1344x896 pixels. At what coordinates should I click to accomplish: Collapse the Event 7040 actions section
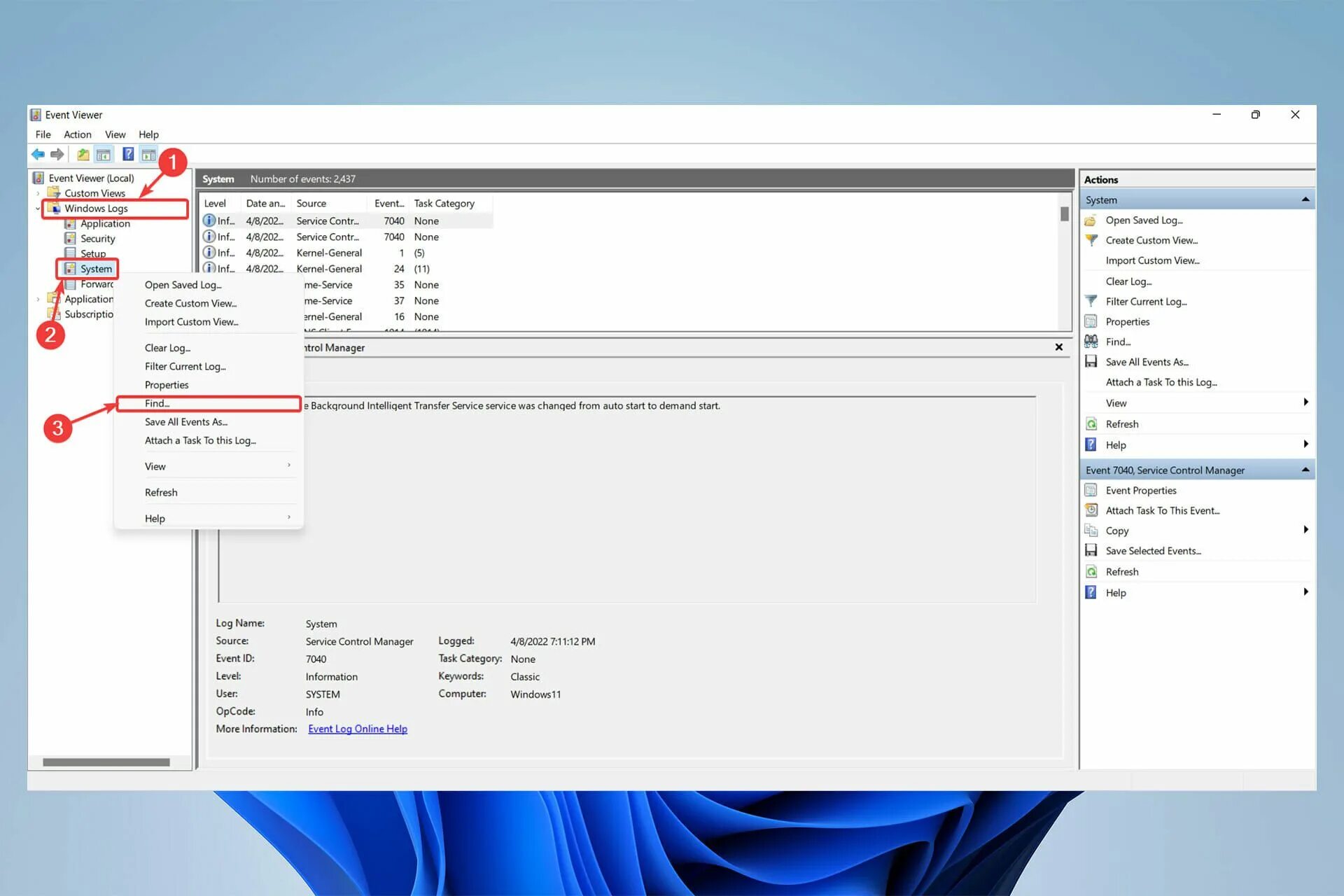[1305, 470]
